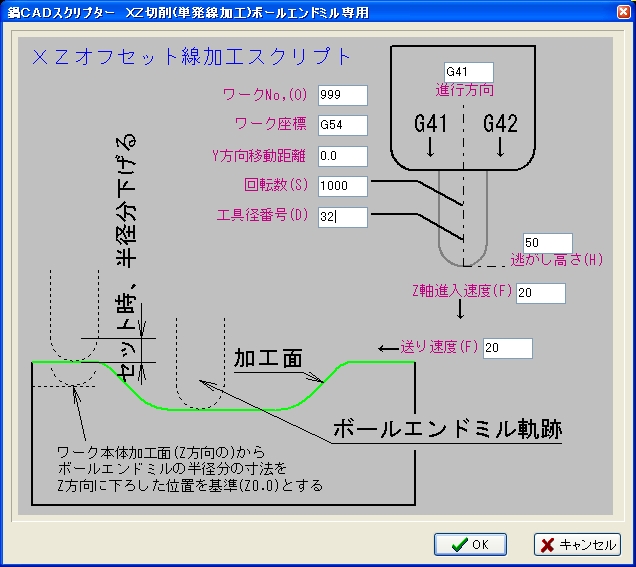Viewport: 636px width, 567px height.
Task: Click the 進行方向 label
Action: click(x=465, y=90)
